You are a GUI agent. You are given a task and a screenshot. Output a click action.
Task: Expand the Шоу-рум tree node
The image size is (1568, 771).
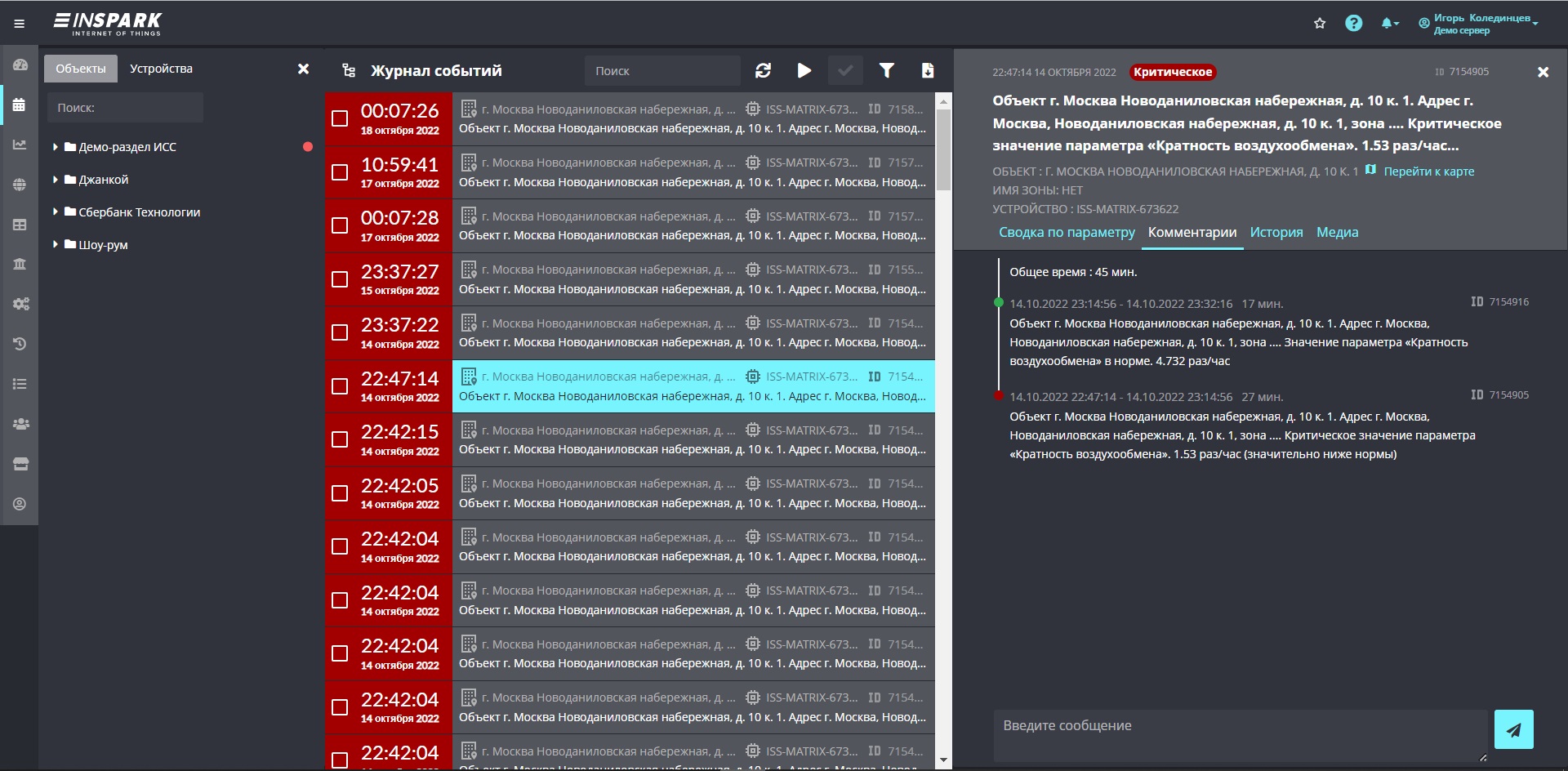pyautogui.click(x=56, y=245)
